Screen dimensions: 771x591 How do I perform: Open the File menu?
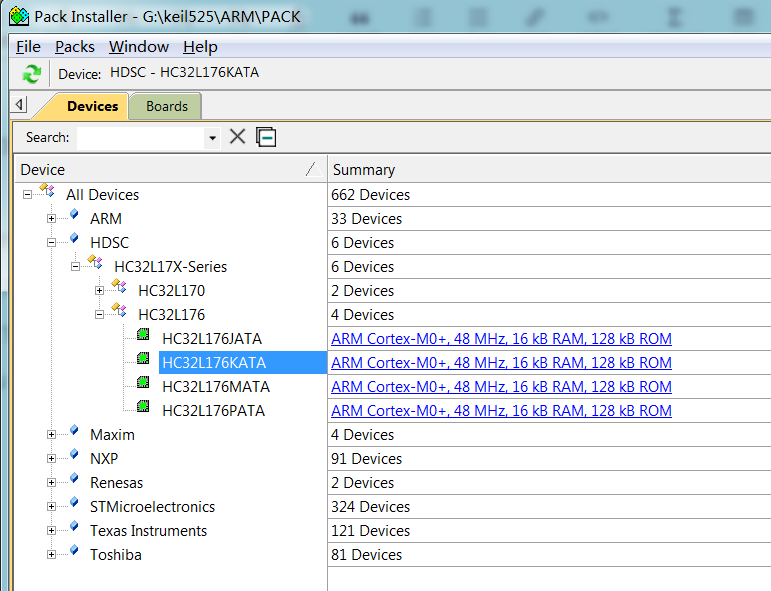pyautogui.click(x=28, y=47)
